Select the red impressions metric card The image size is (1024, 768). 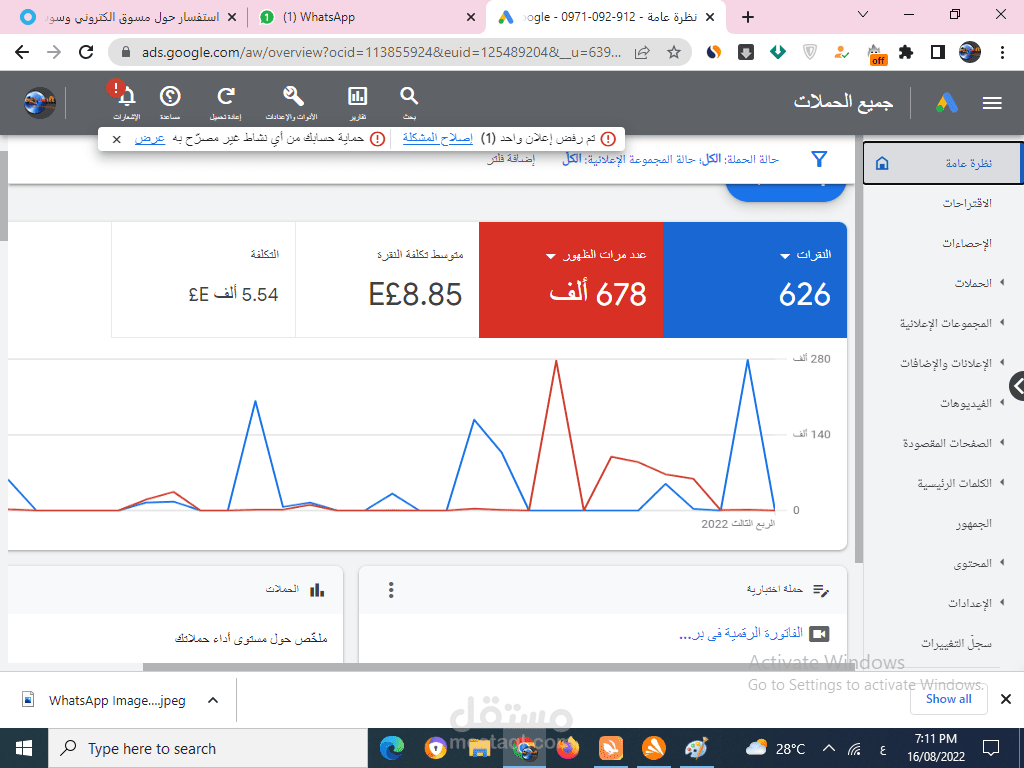pyautogui.click(x=571, y=280)
